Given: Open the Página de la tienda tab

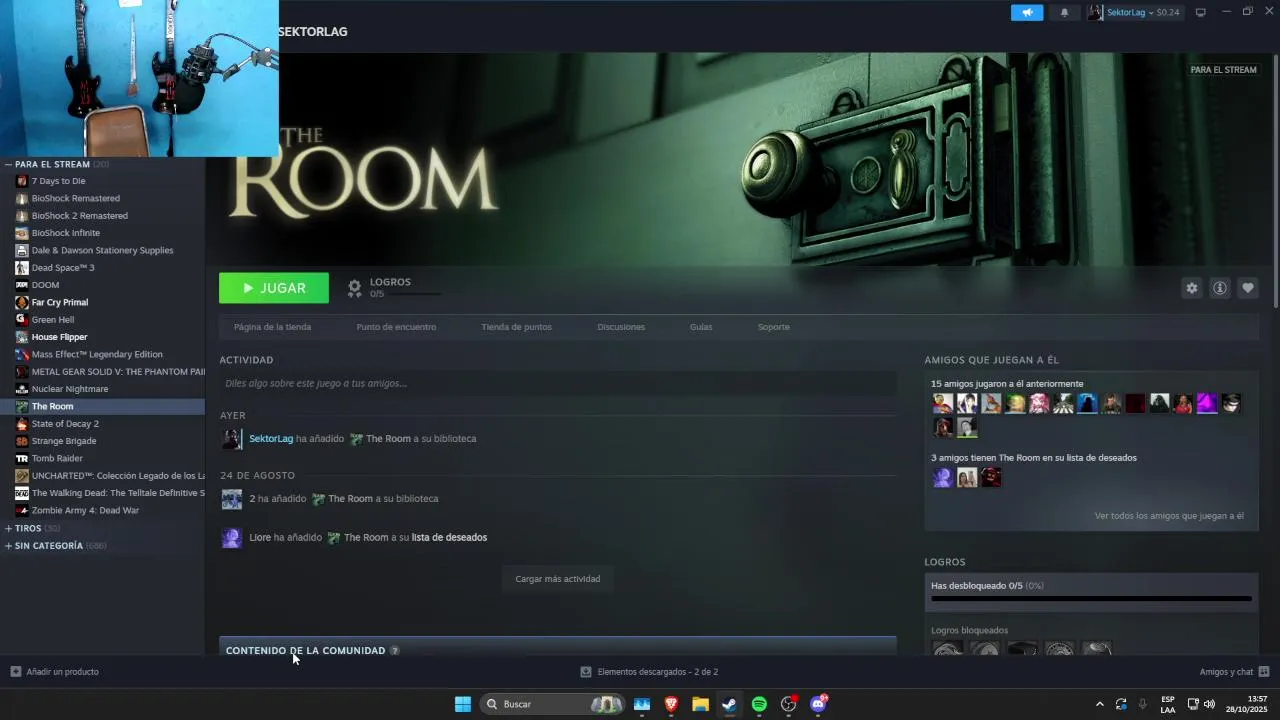Looking at the screenshot, I should click(272, 327).
